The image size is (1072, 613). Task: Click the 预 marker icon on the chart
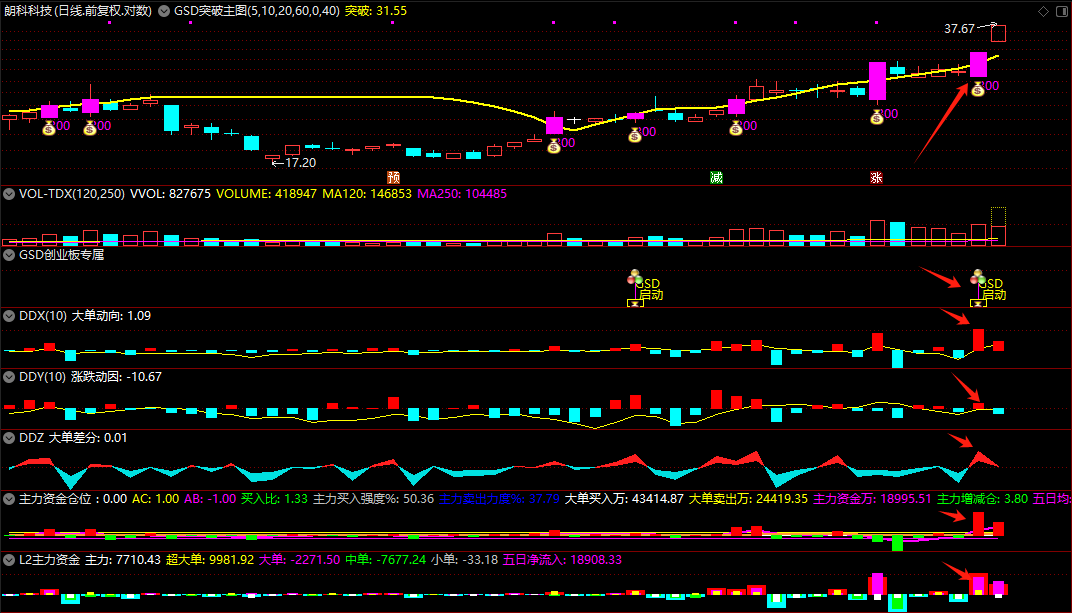click(393, 178)
